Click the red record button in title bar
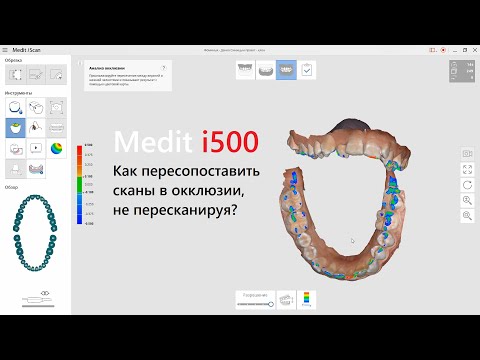 [443, 50]
